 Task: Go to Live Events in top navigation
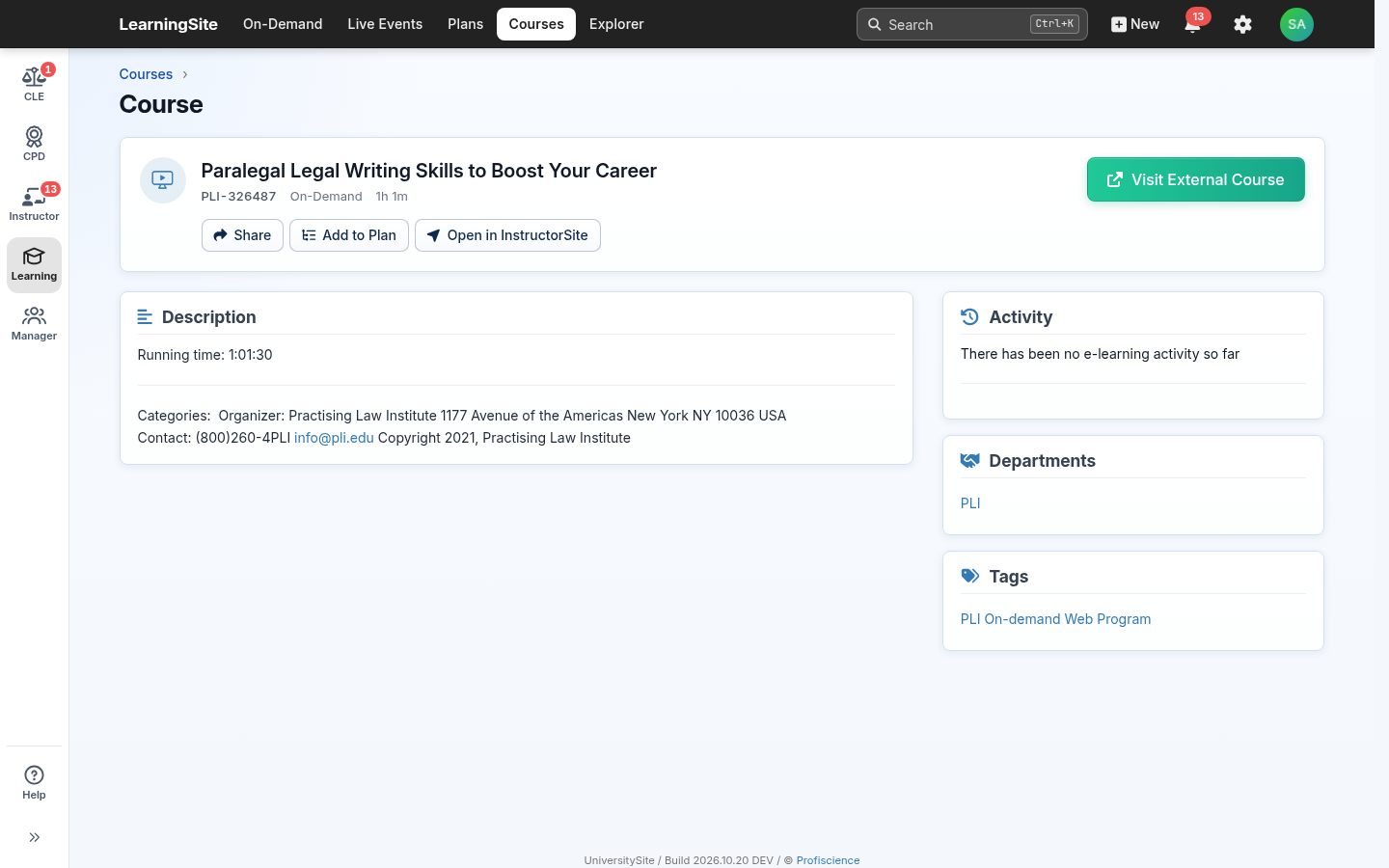click(x=385, y=24)
